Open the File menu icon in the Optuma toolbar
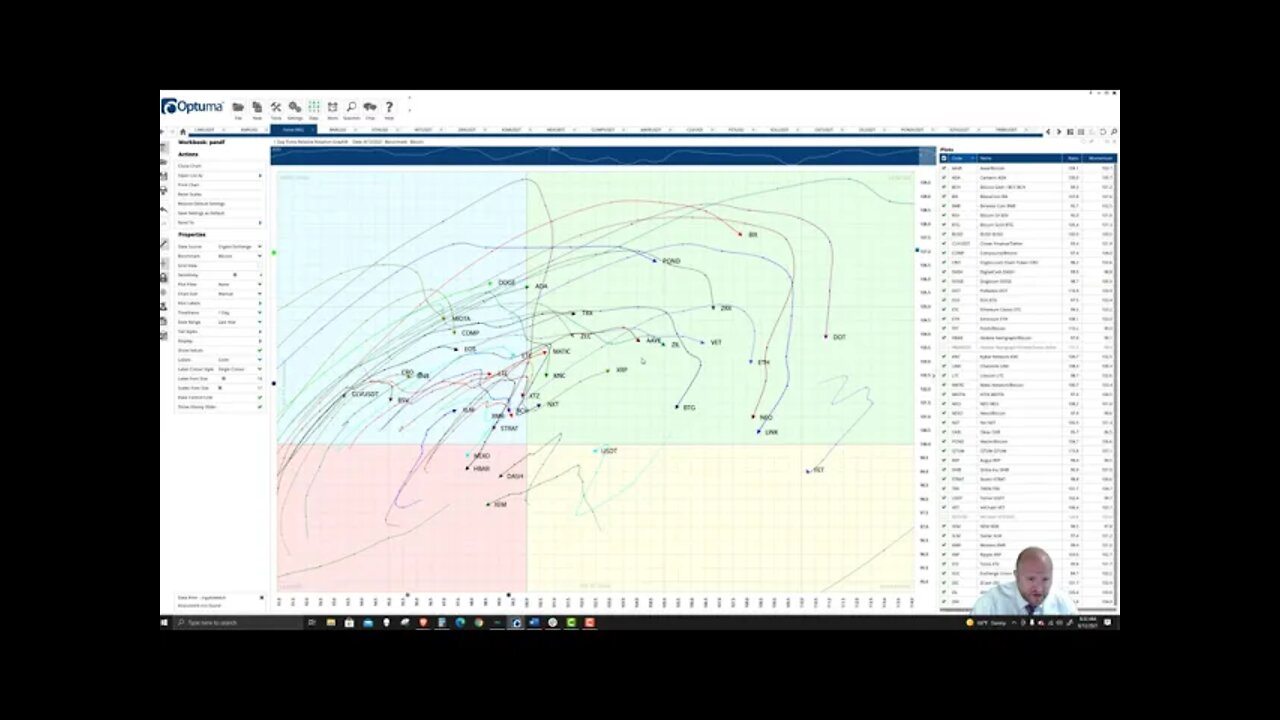 (238, 108)
